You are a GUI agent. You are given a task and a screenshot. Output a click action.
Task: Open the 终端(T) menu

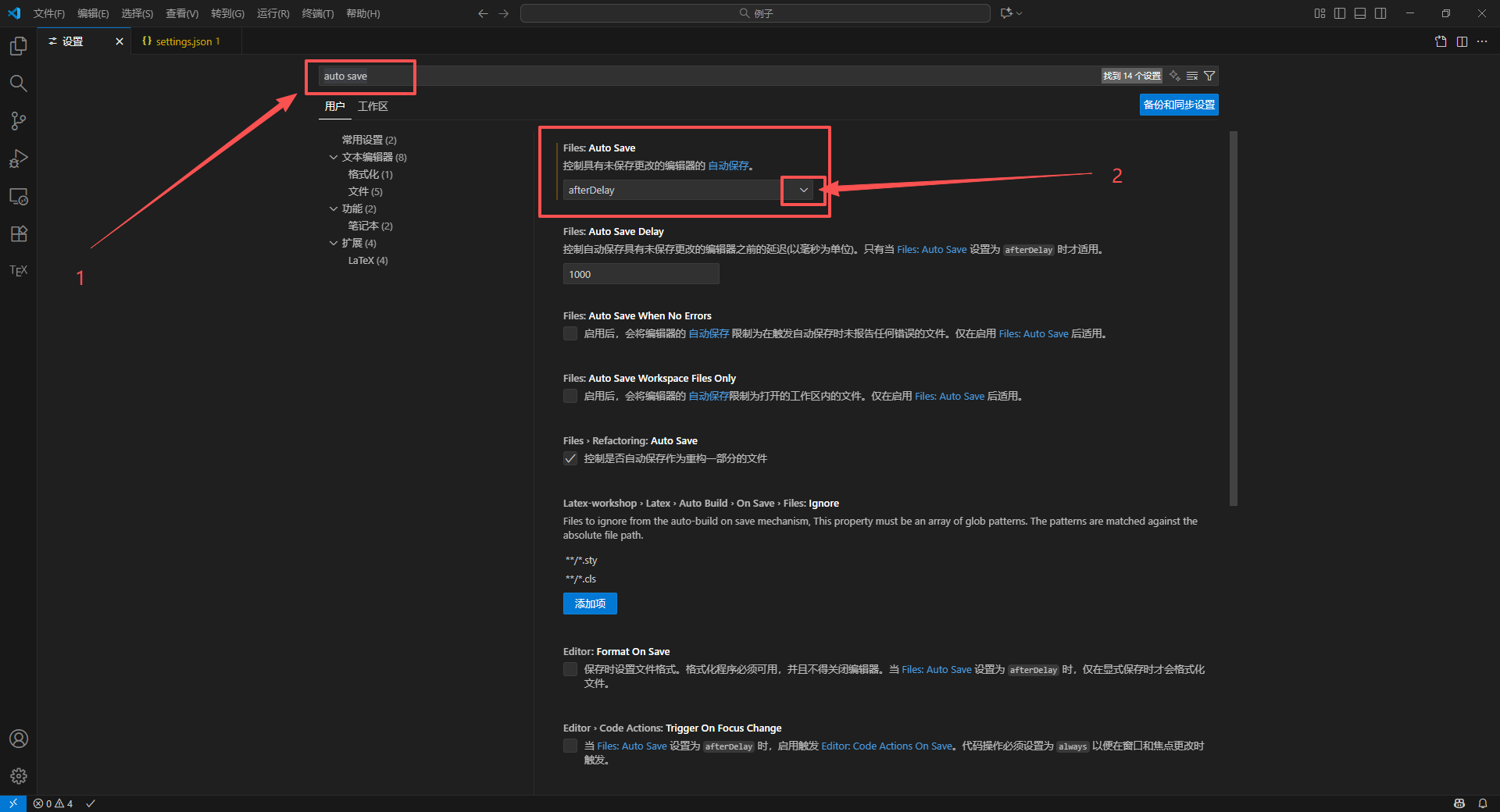(x=318, y=13)
